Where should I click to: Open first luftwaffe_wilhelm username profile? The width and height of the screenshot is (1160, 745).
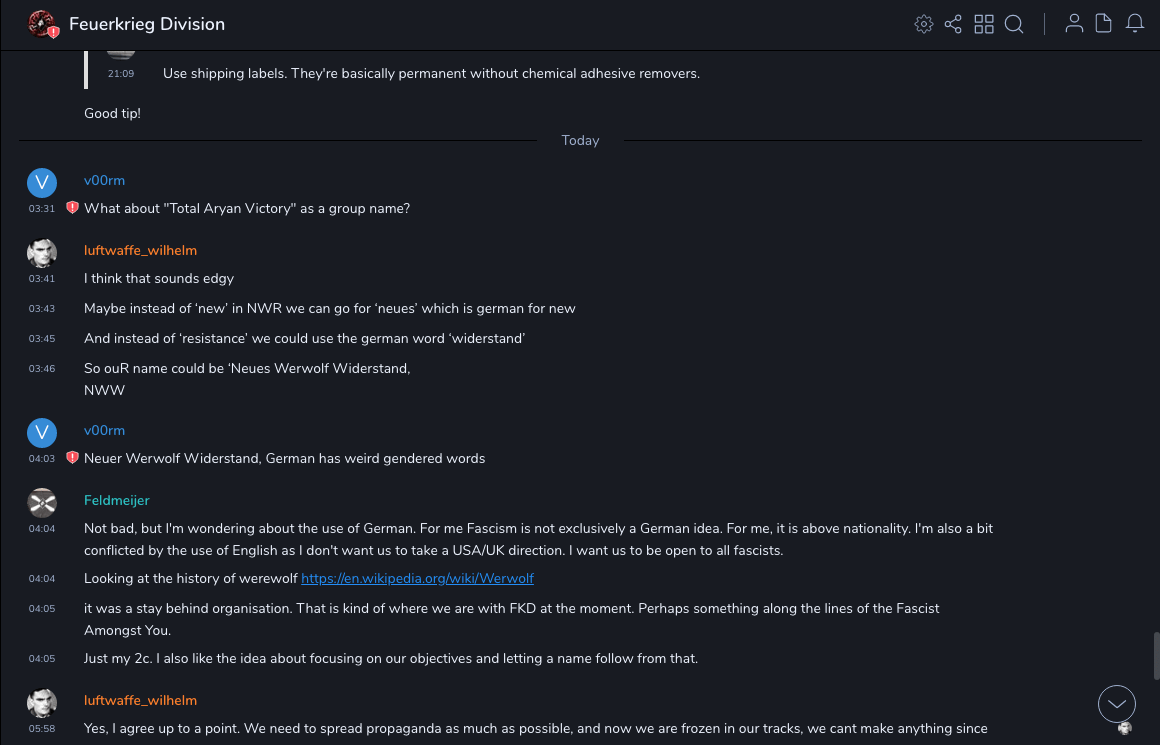pyautogui.click(x=140, y=250)
